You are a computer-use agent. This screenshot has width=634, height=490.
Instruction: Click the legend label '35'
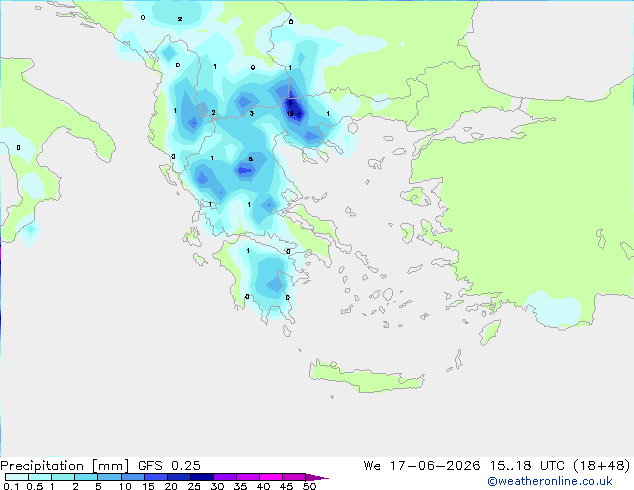click(240, 486)
